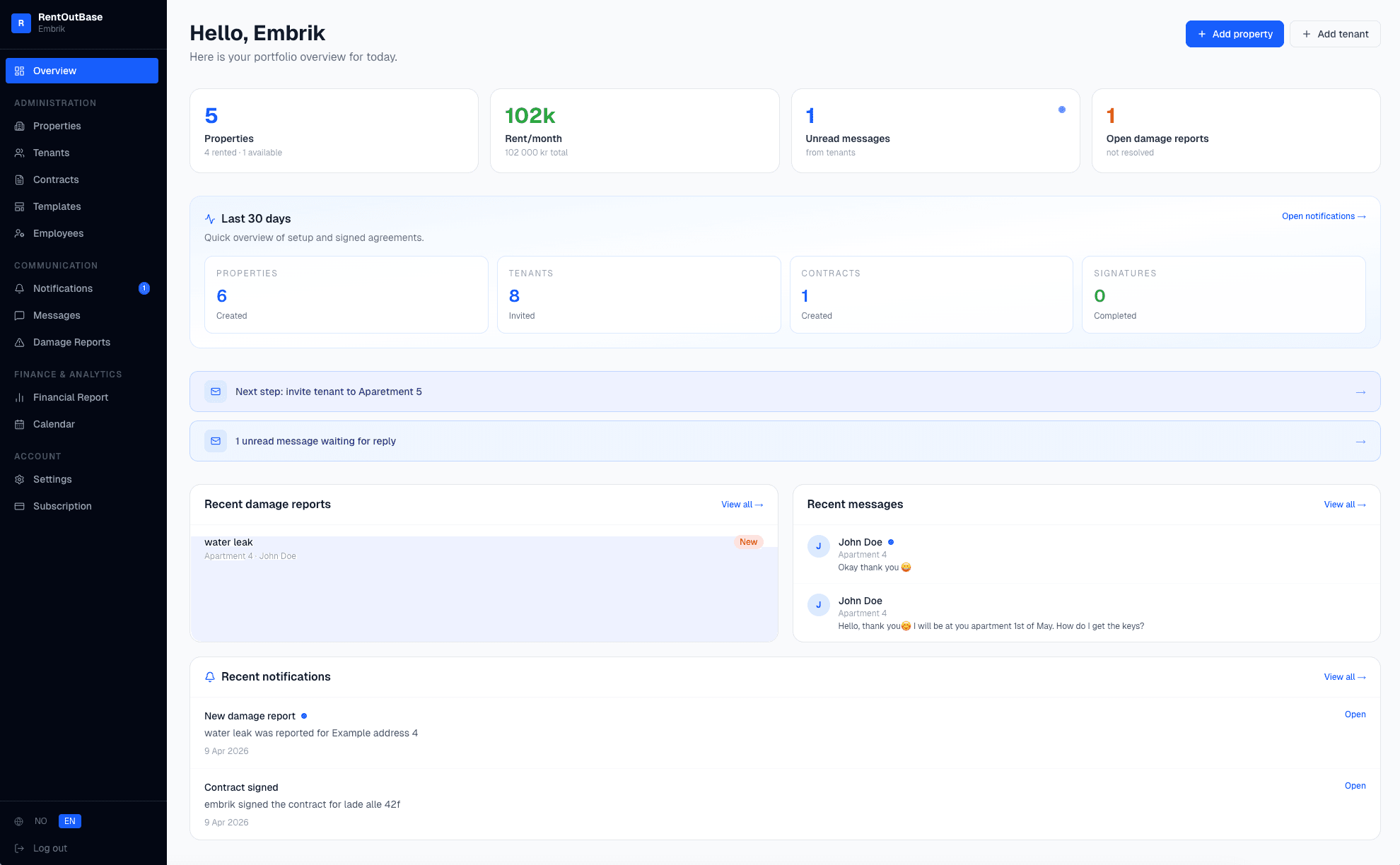Open the unread message waiting banner arrow
This screenshot has height=865, width=1400.
point(1360,442)
